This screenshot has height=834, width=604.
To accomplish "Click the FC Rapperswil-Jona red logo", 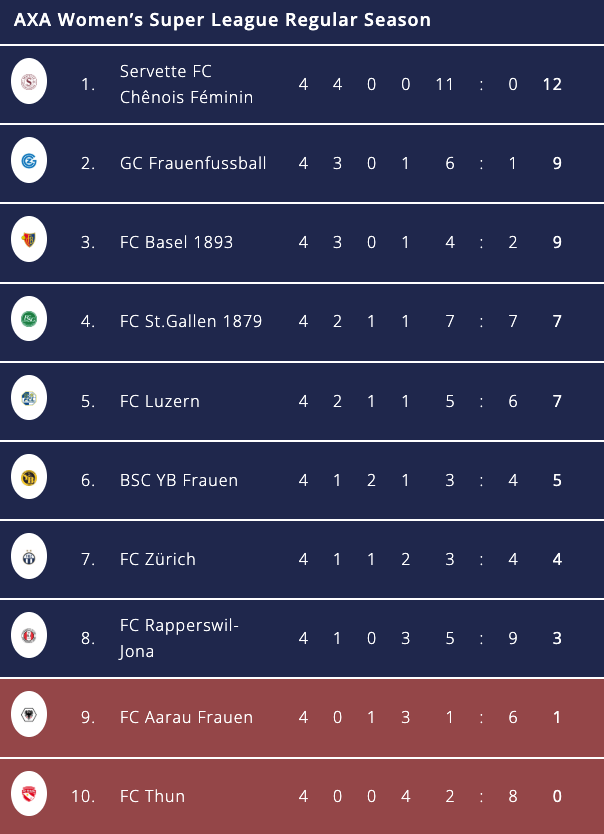I will tap(29, 637).
